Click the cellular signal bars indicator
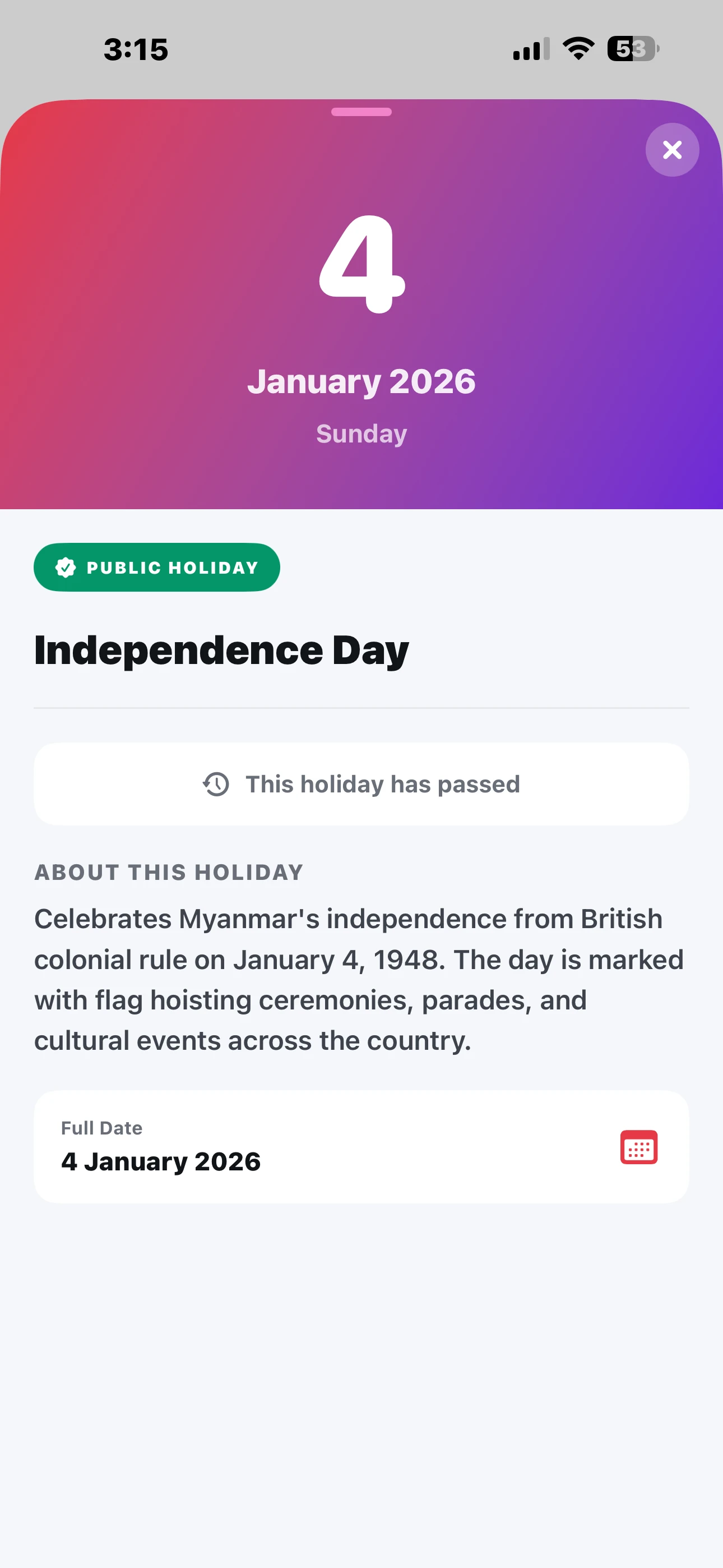The image size is (723, 1568). 529,49
